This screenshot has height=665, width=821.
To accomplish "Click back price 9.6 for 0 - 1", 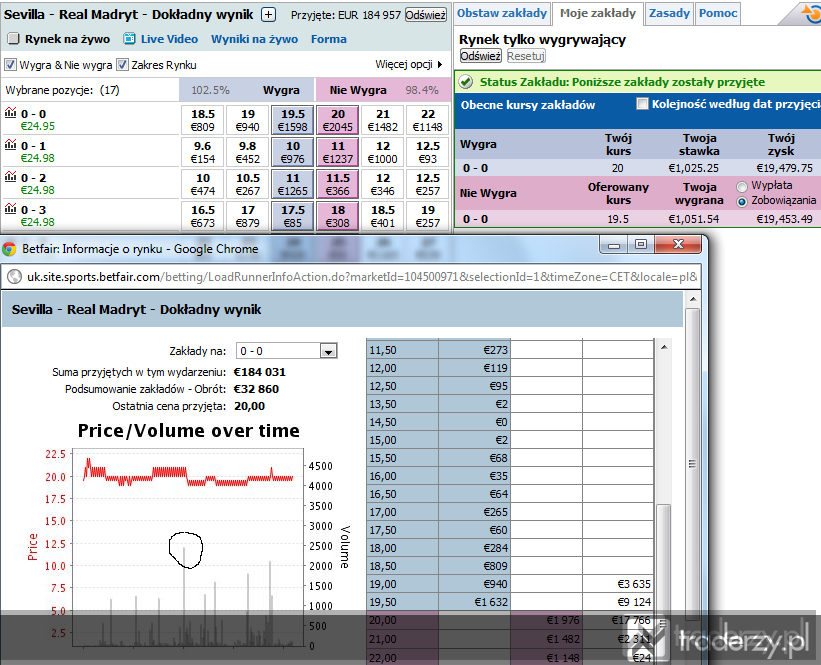I will [x=203, y=152].
